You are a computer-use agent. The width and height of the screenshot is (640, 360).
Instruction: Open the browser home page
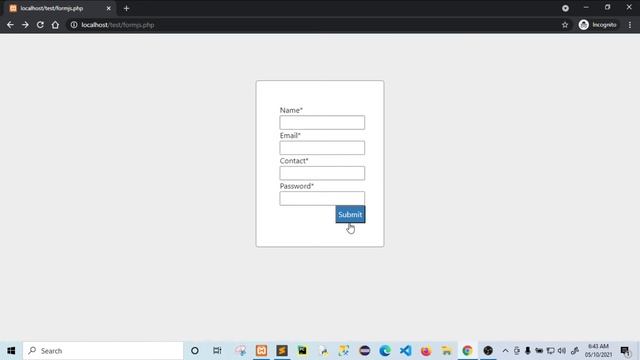tap(55, 25)
